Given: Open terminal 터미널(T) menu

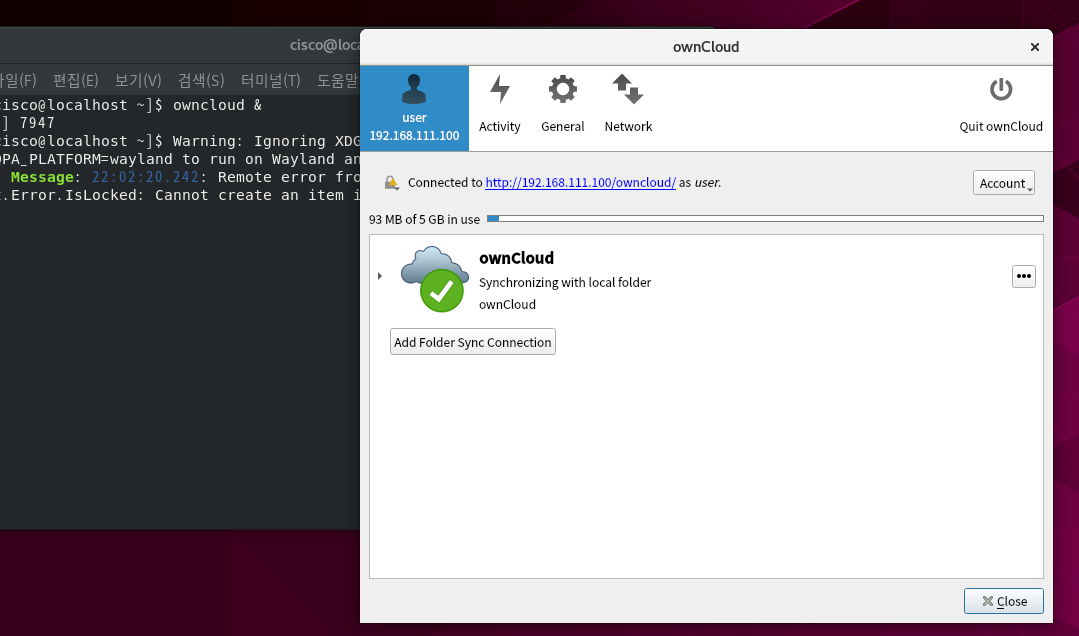Looking at the screenshot, I should click(x=270, y=81).
